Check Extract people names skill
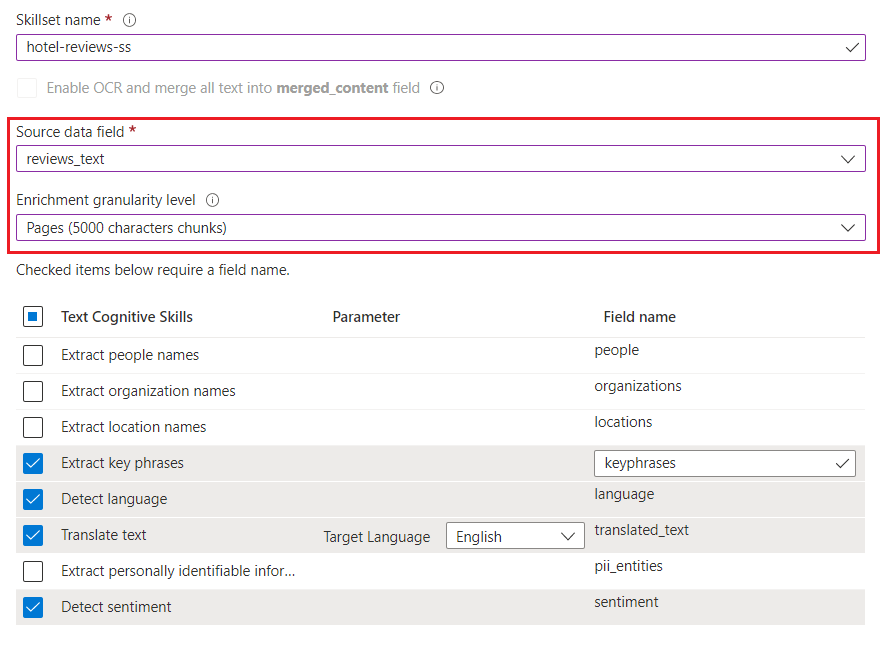The height and width of the screenshot is (648, 888). coord(31,355)
